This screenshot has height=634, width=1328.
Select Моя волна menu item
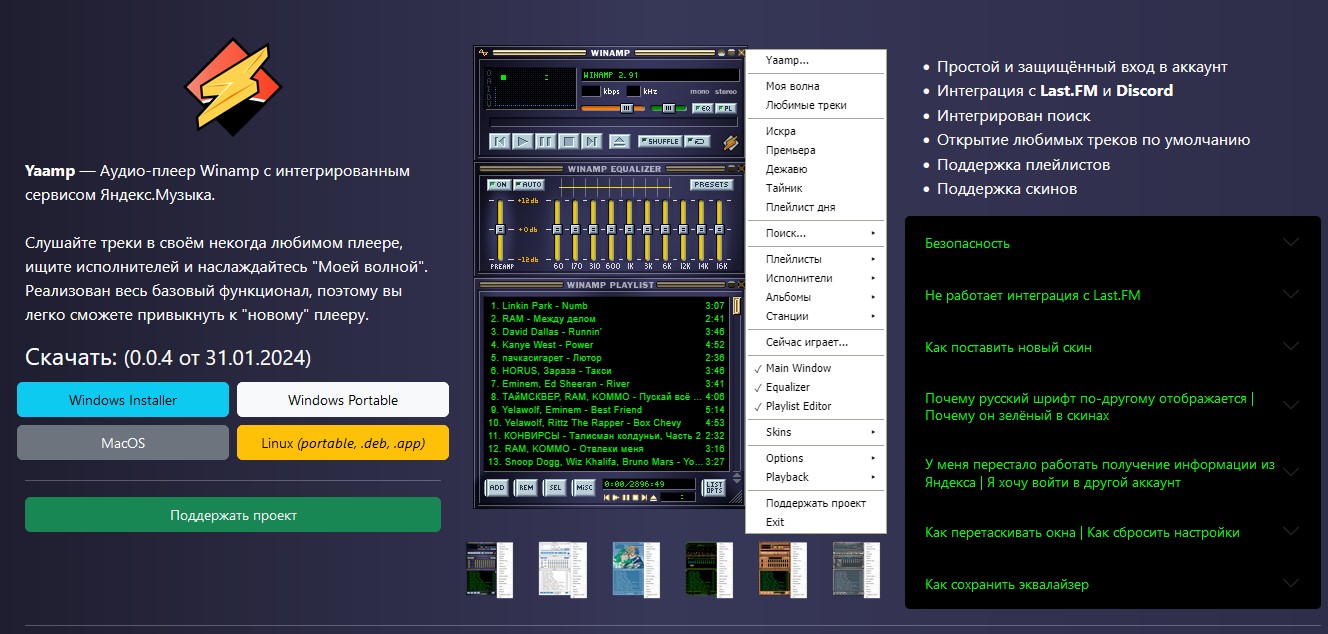click(x=816, y=87)
